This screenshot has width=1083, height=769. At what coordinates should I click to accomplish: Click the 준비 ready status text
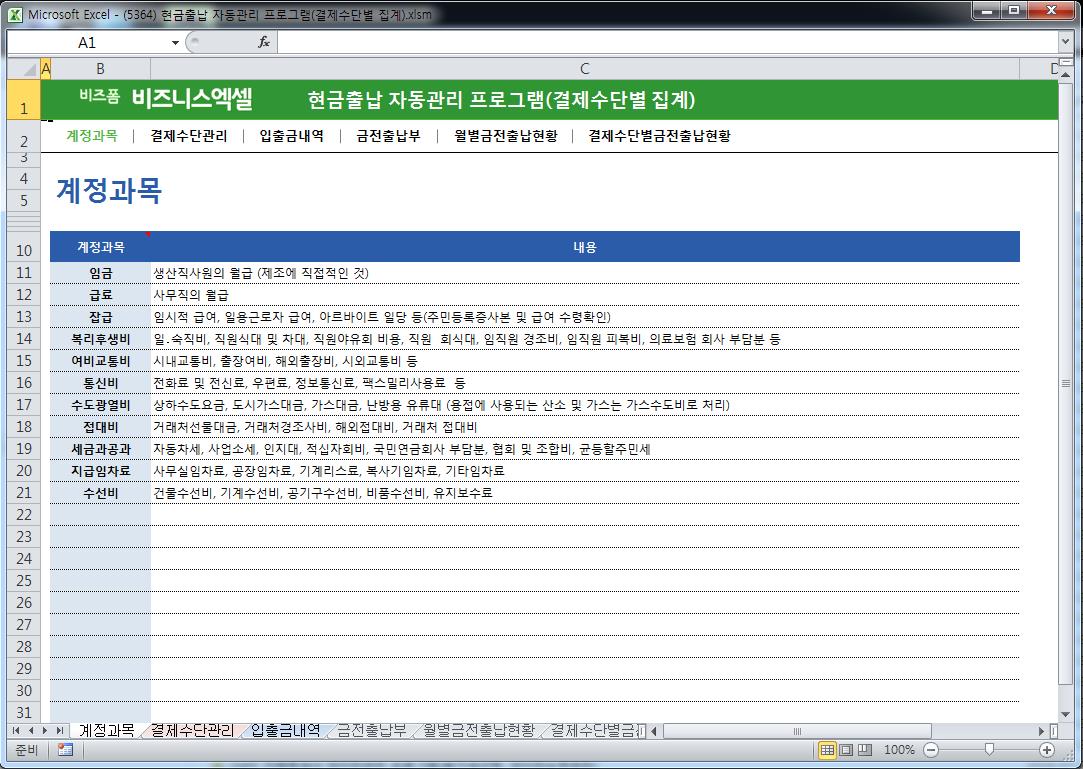point(26,750)
